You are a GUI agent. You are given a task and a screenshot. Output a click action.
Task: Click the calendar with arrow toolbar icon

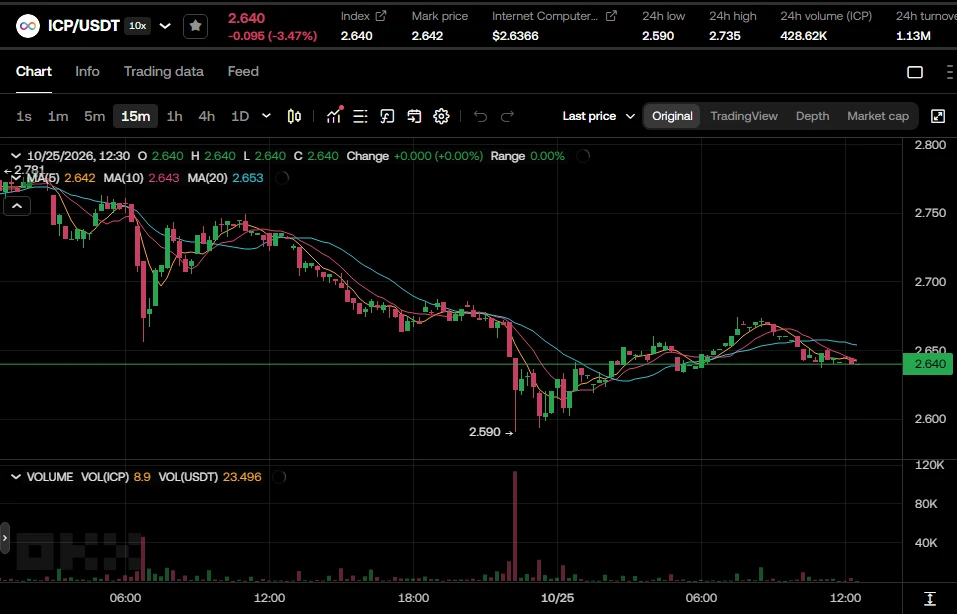coord(414,116)
